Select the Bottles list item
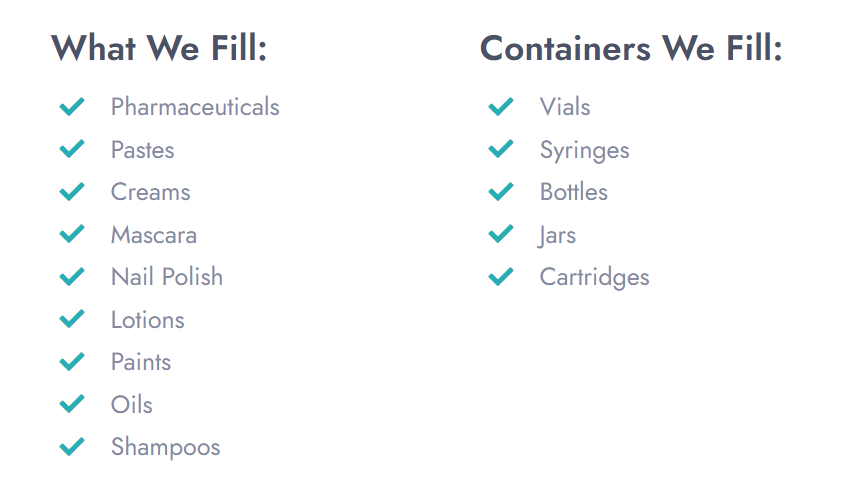 tap(573, 192)
